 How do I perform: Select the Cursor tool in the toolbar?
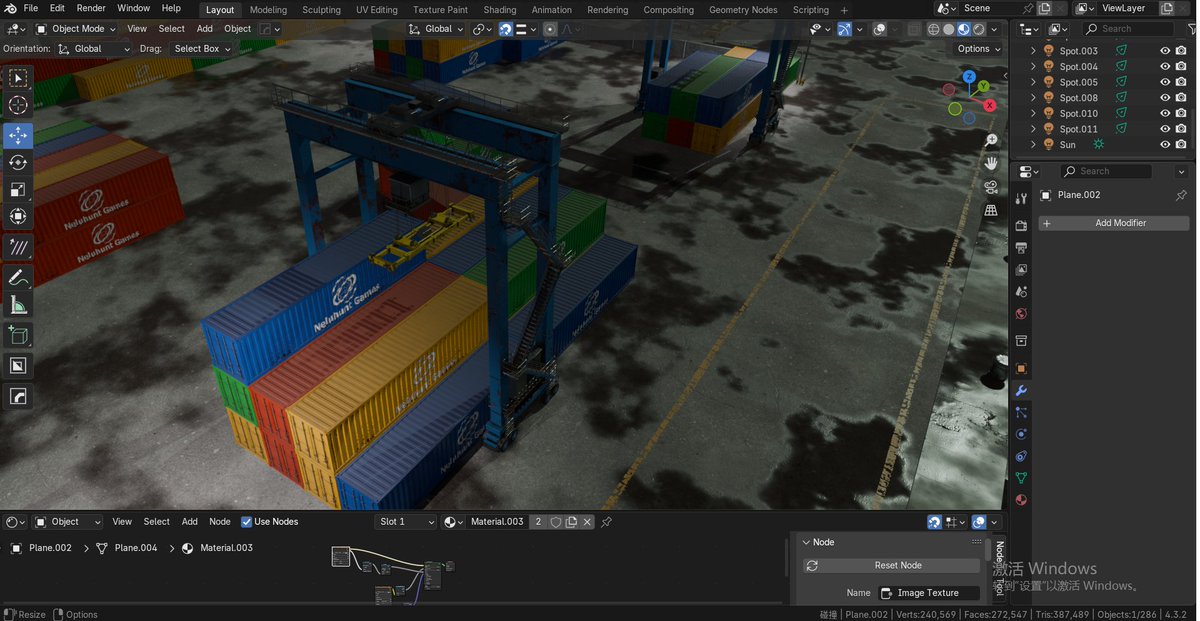tap(18, 105)
